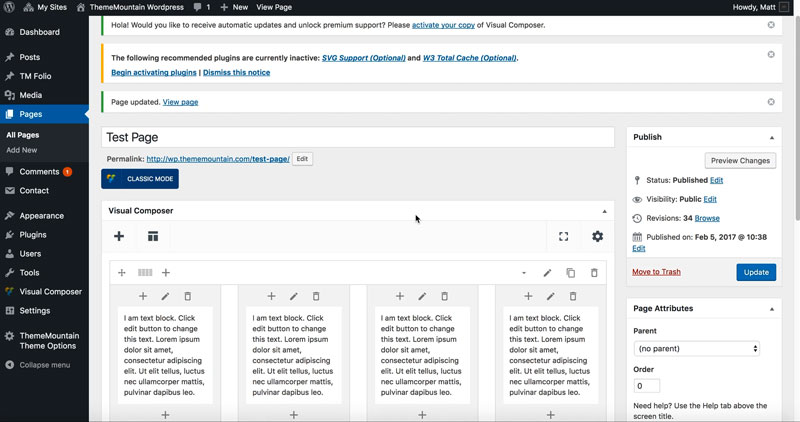800x422 pixels.
Task: Click the Order input field
Action: [646, 386]
